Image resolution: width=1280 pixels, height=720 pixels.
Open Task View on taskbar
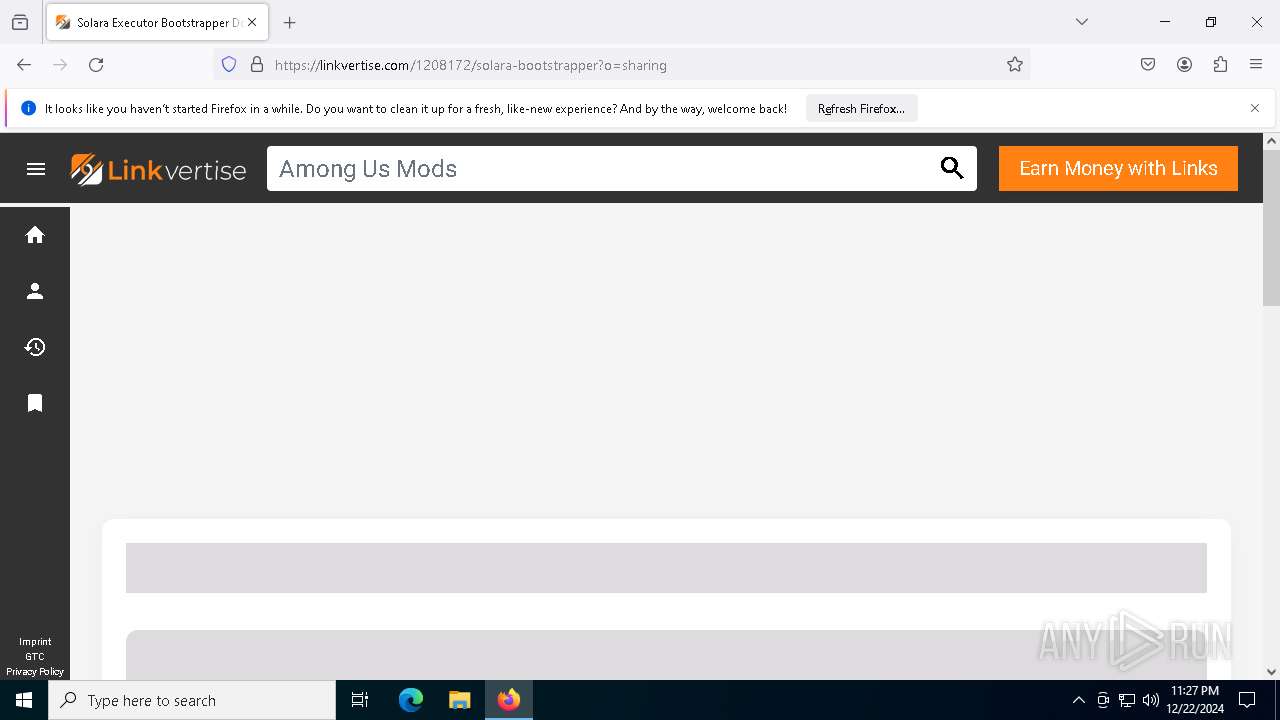[x=360, y=700]
